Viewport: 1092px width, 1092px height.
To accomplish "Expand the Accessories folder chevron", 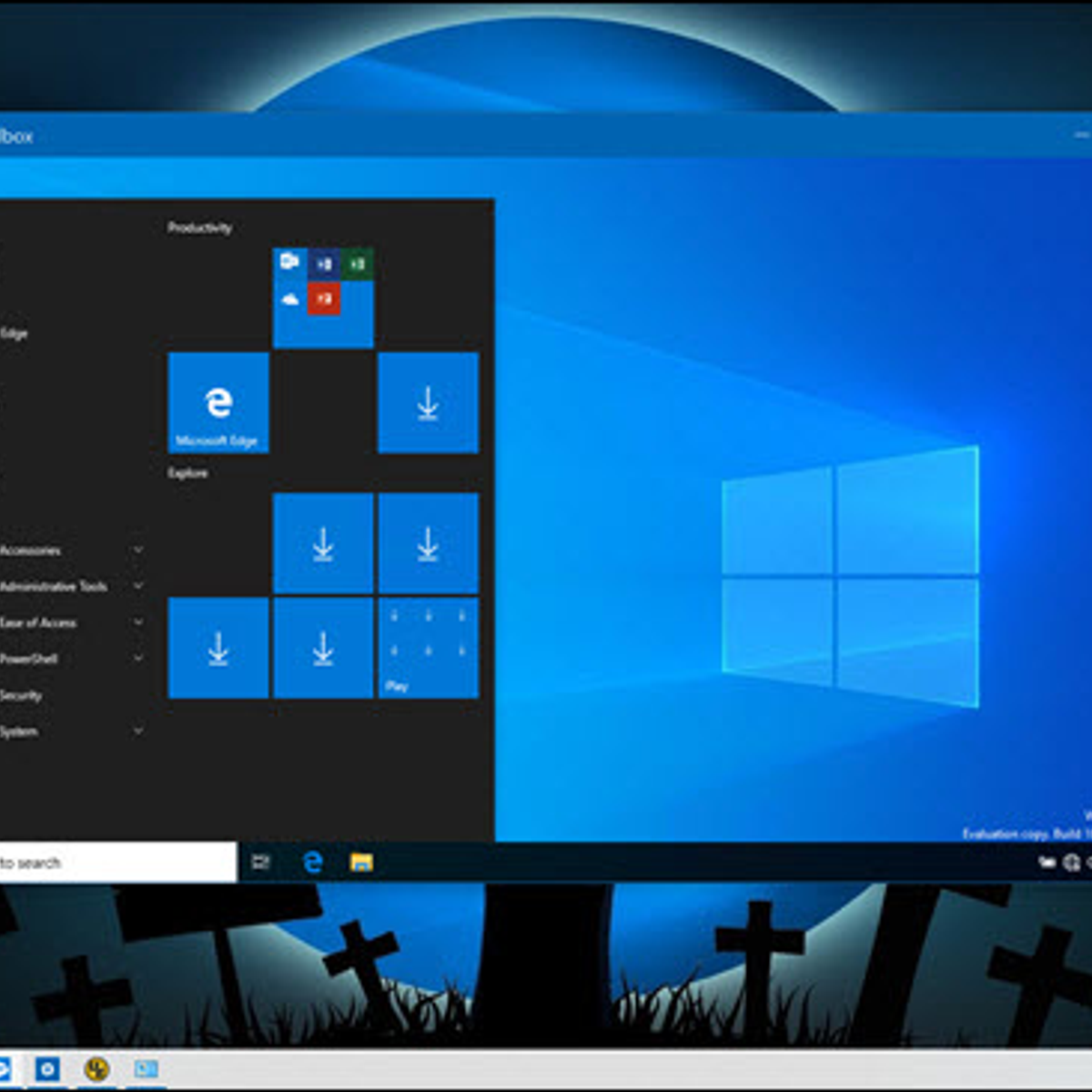I will [x=138, y=550].
